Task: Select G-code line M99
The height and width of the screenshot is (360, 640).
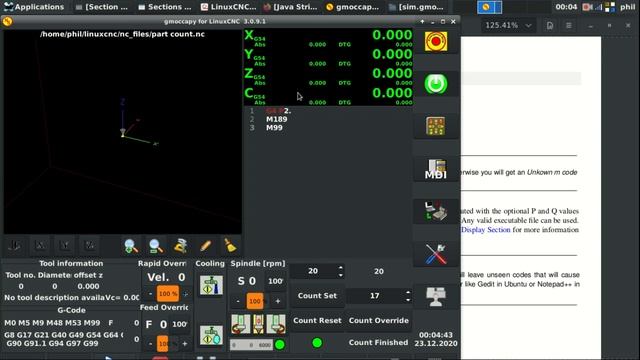Action: point(274,128)
